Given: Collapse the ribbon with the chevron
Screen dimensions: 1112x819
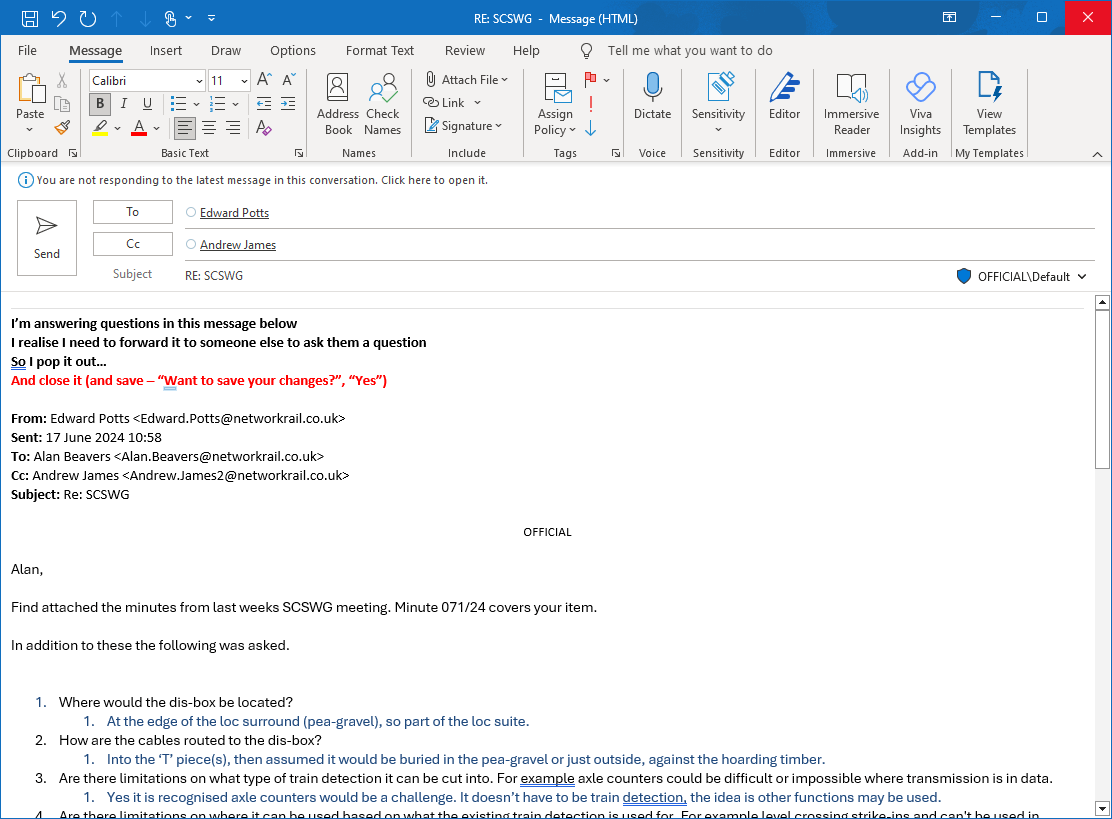Looking at the screenshot, I should click(x=1097, y=154).
